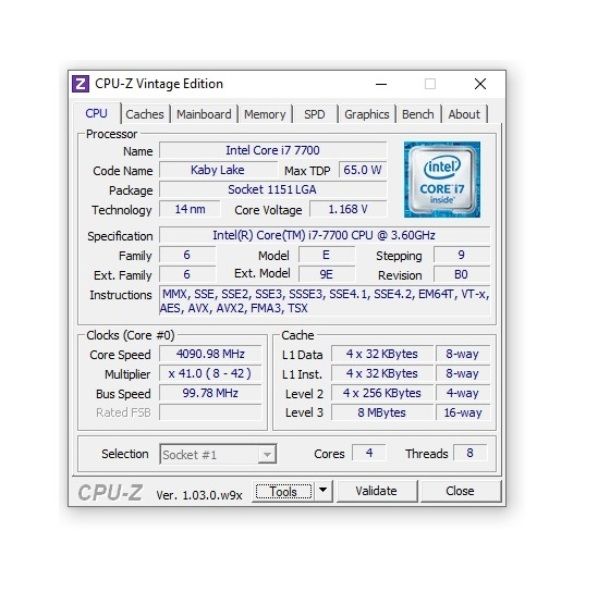Click the Threads value 8
The width and height of the screenshot is (610, 592).
click(470, 453)
